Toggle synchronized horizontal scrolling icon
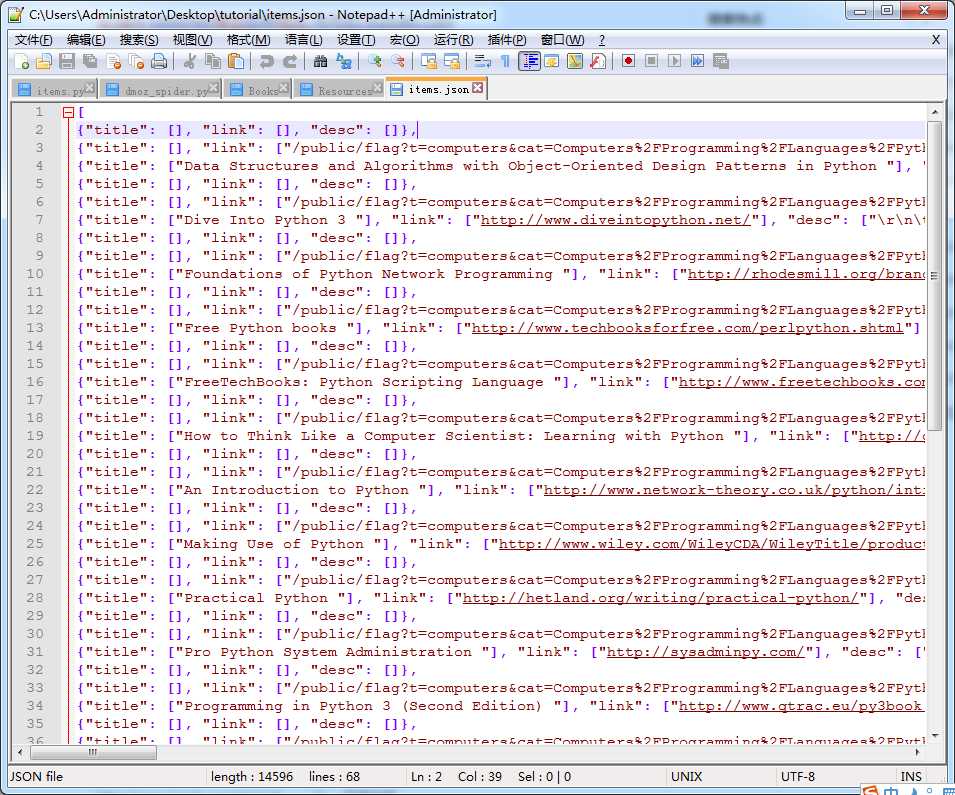Viewport: 955px width, 795px height. (452, 61)
